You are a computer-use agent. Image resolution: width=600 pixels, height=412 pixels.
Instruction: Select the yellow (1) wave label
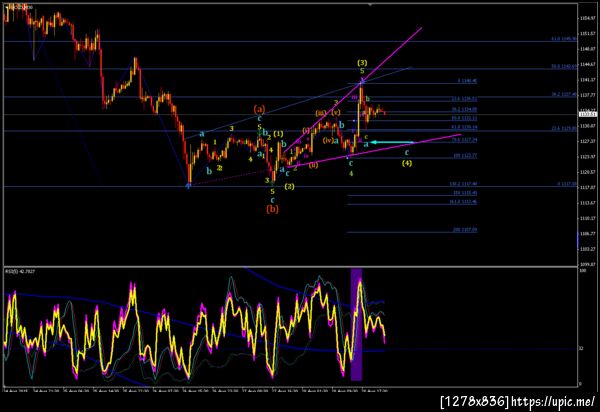278,134
